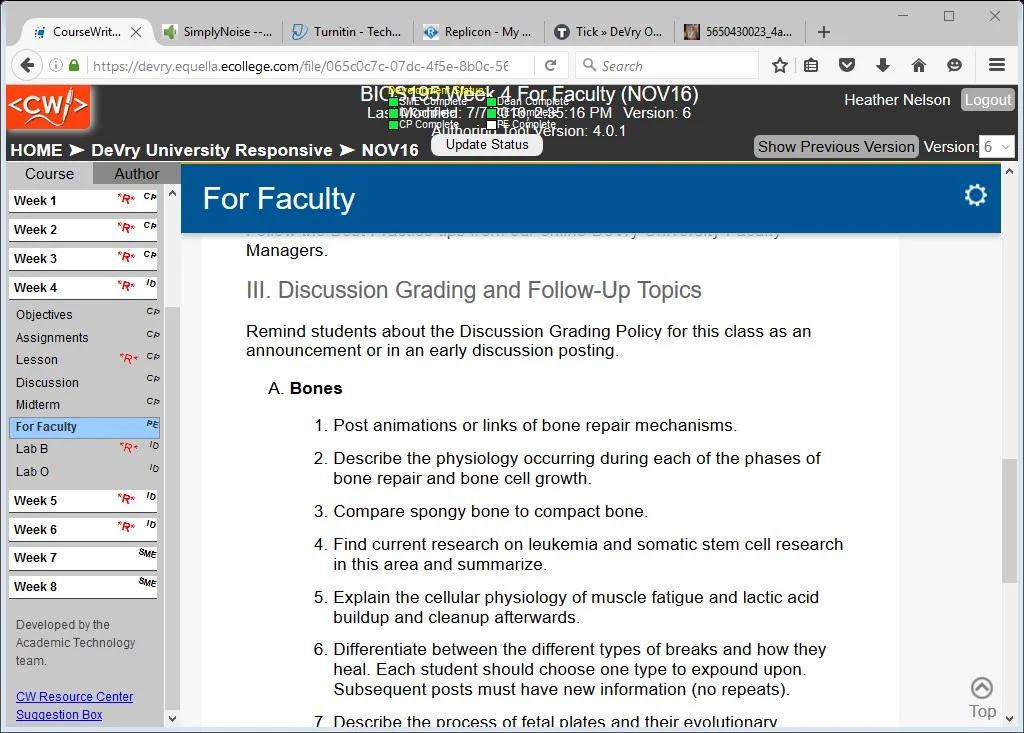Collapse the Week 4 section

point(84,287)
